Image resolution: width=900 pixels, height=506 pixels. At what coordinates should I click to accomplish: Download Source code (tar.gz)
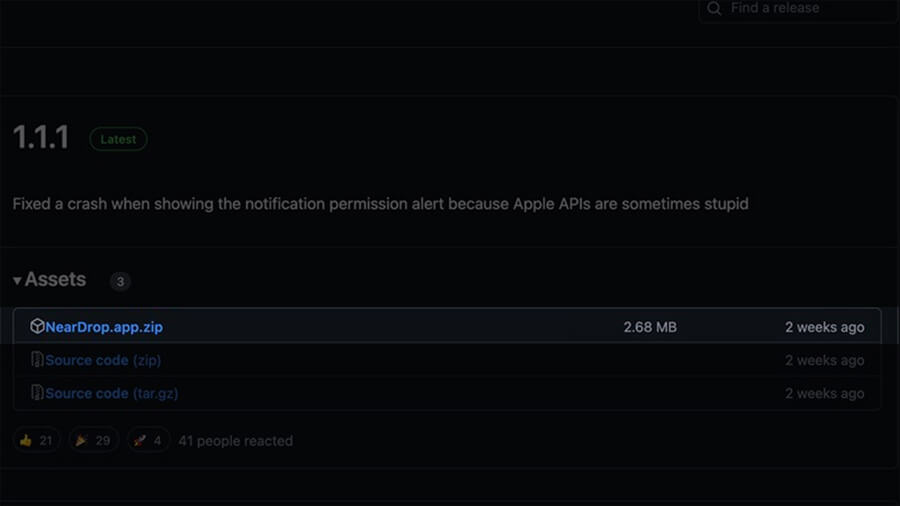pos(111,393)
